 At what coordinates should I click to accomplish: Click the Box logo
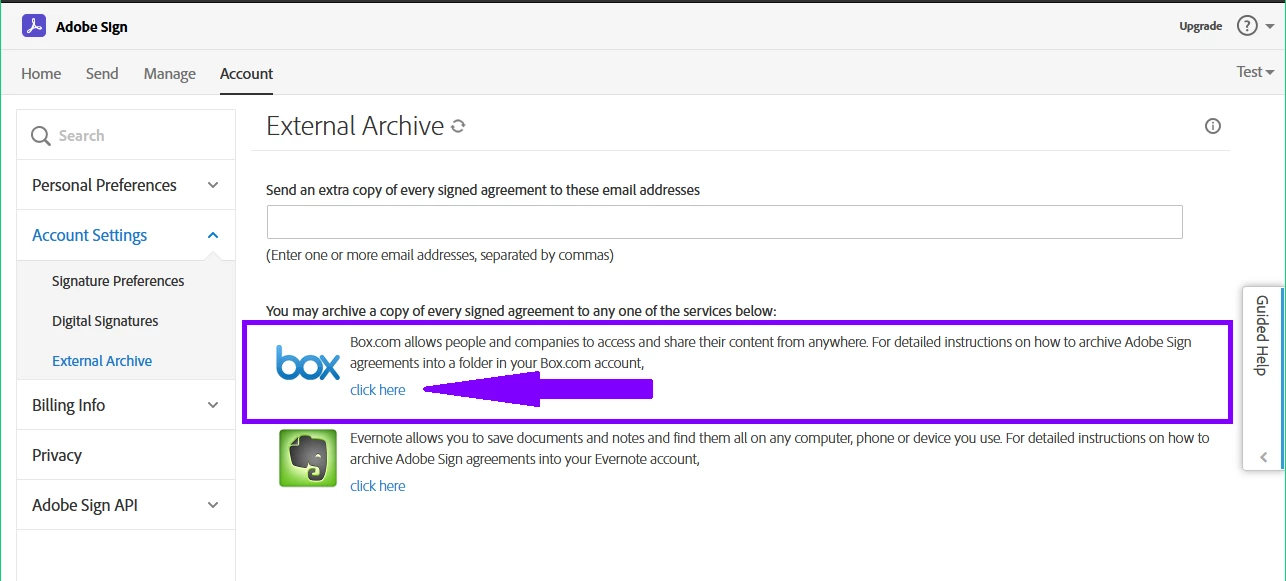tap(308, 365)
